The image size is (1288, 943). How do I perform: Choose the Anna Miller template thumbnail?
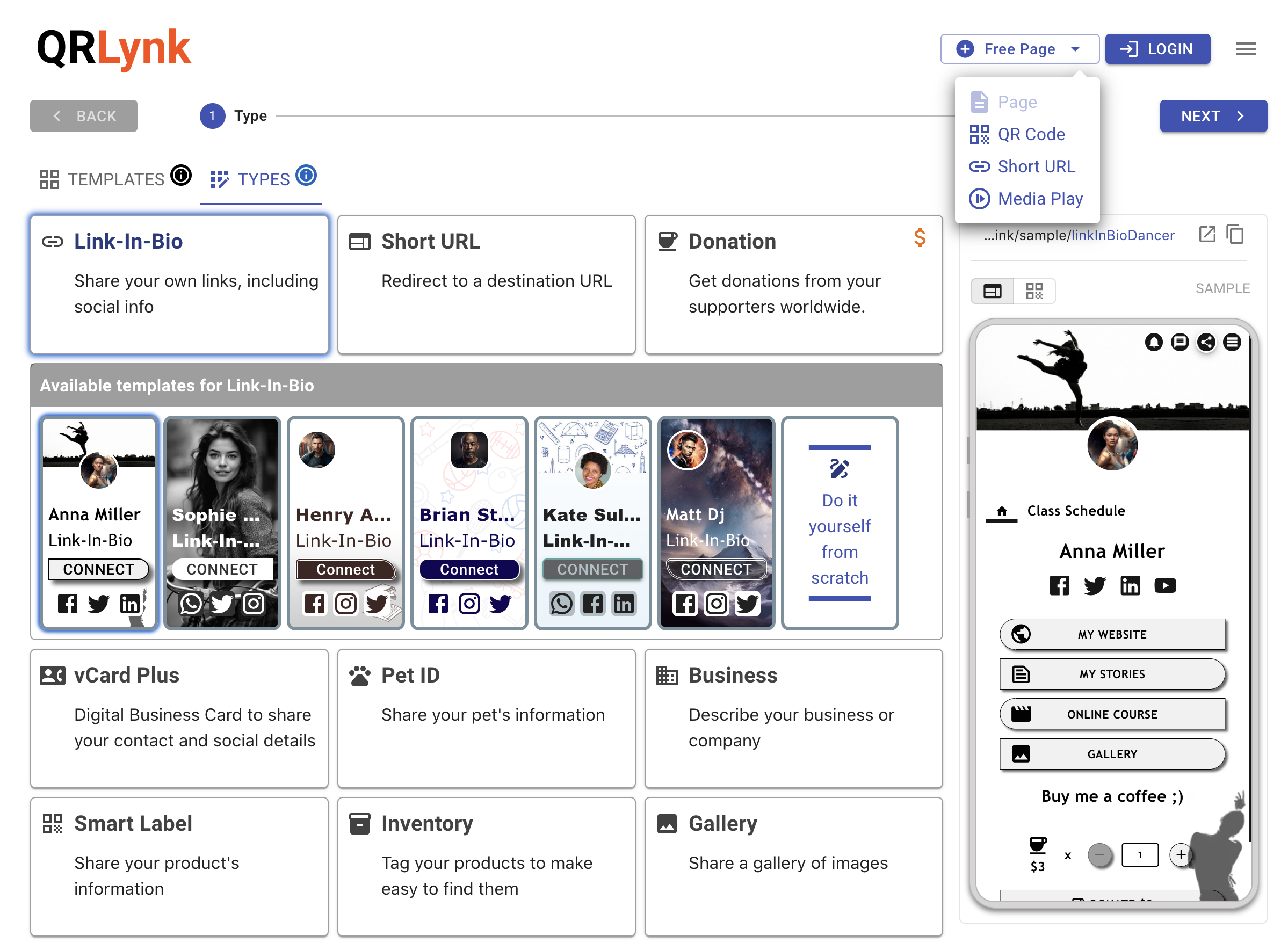tap(98, 523)
